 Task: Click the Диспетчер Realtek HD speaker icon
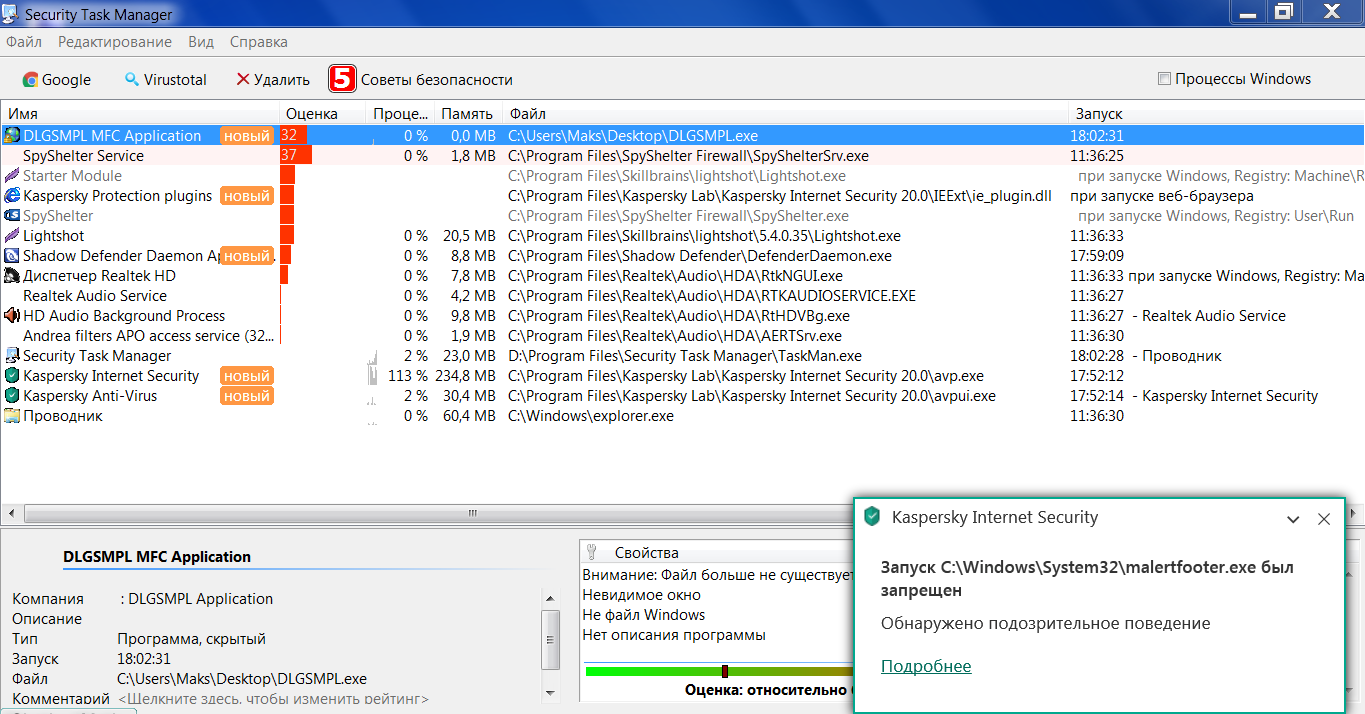click(x=12, y=276)
